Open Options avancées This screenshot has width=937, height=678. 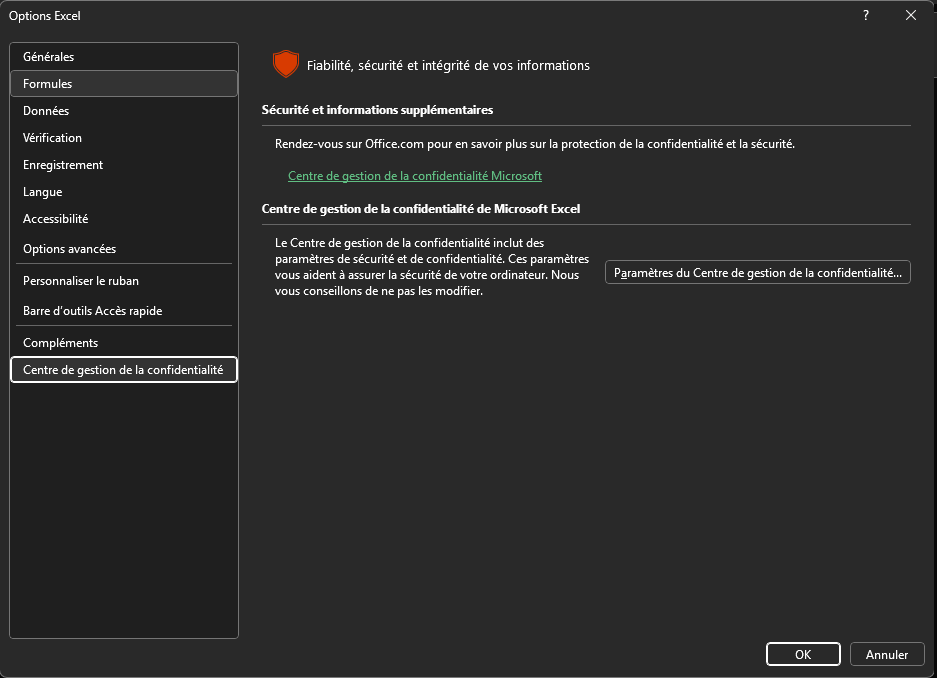pyautogui.click(x=124, y=249)
